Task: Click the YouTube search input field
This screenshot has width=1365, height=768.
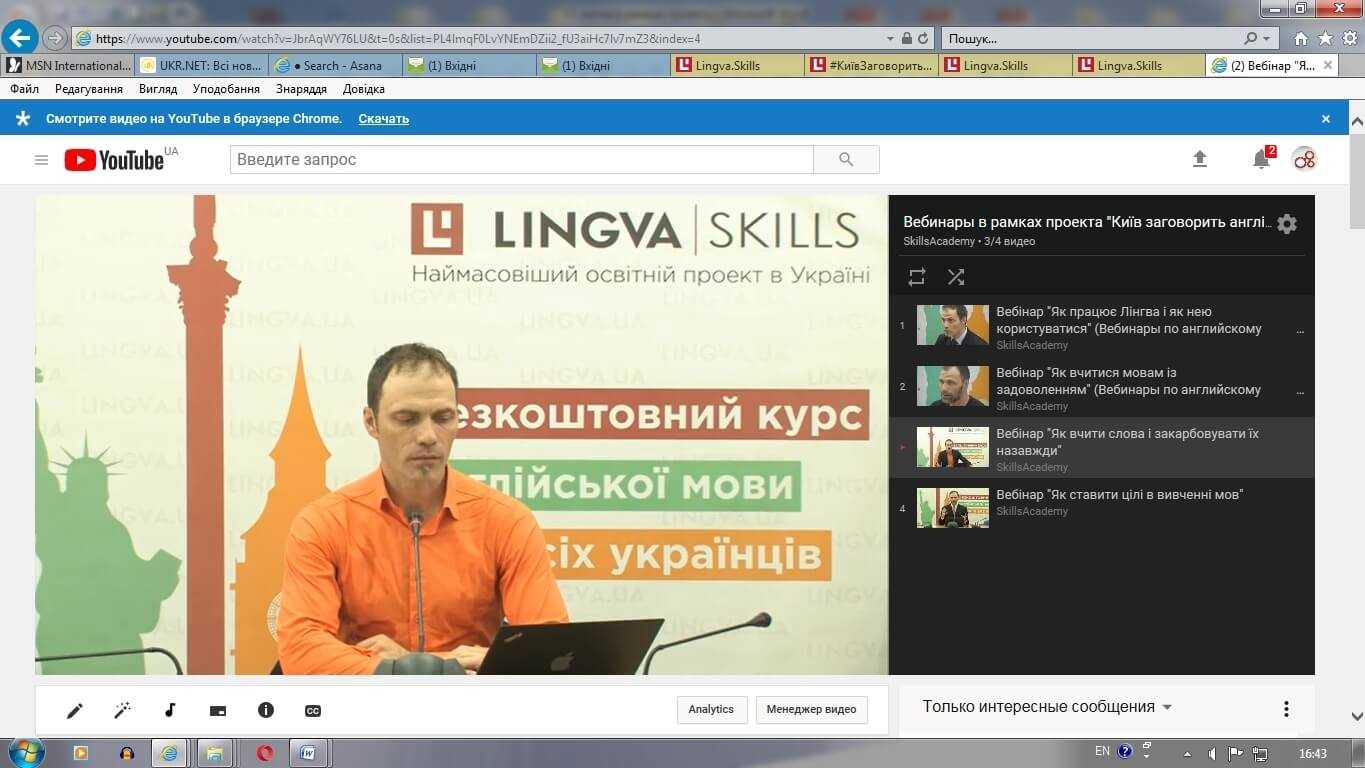Action: pyautogui.click(x=521, y=160)
